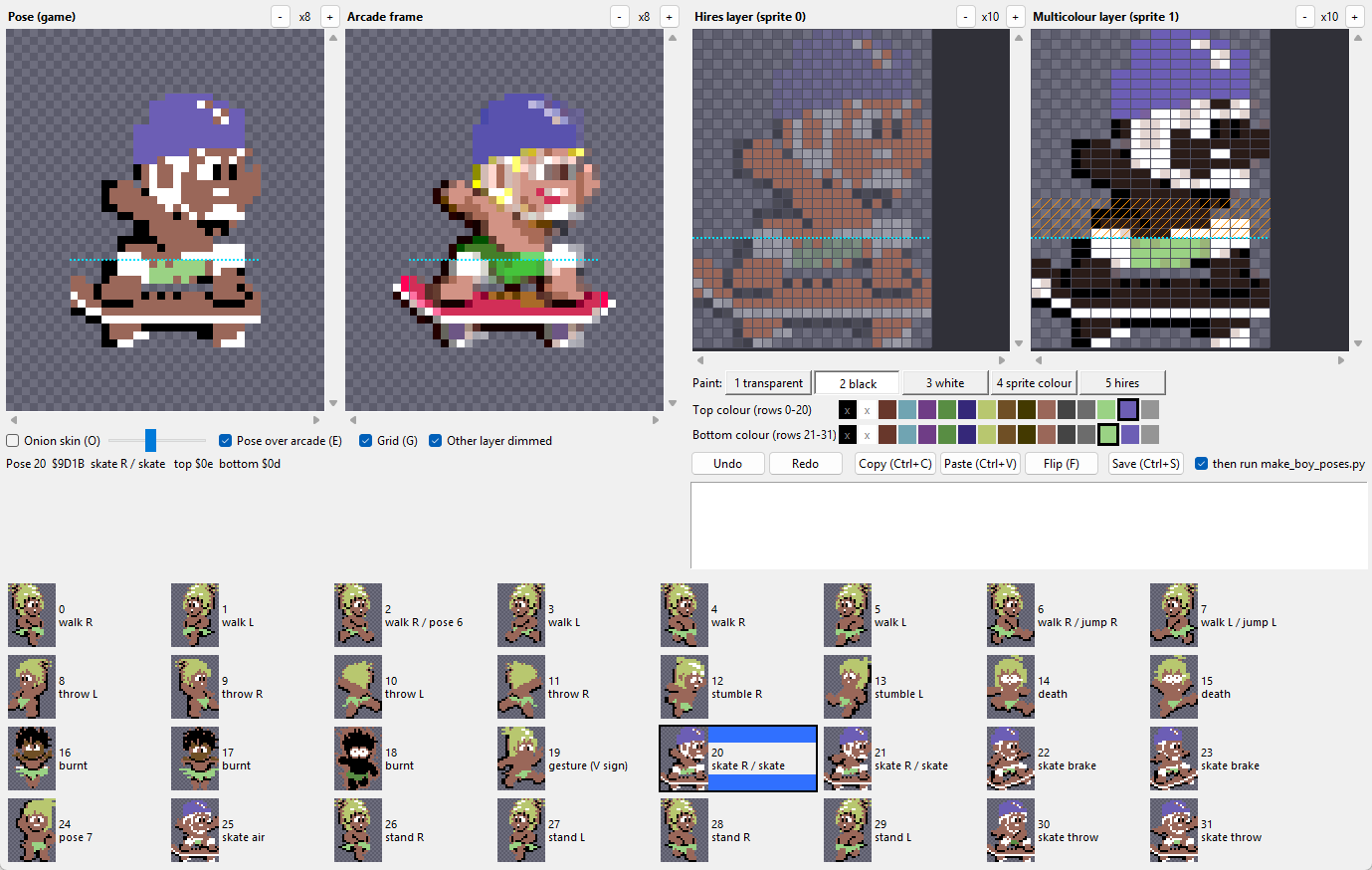Zoom out the Pose (game) view

[x=281, y=17]
